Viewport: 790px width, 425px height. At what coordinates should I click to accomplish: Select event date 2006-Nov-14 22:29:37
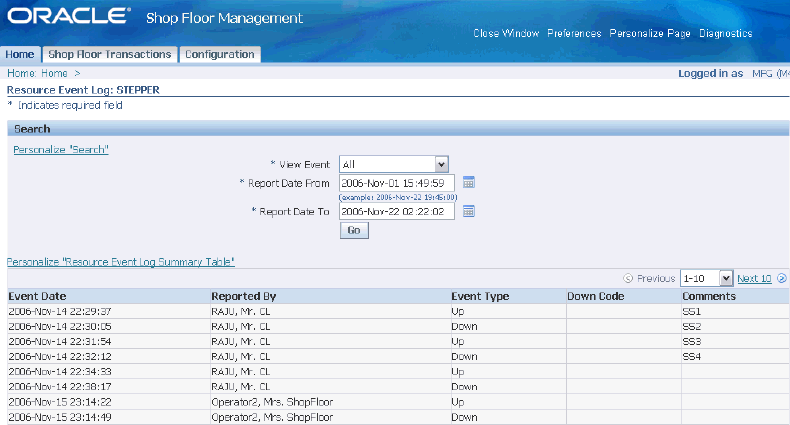tap(60, 311)
